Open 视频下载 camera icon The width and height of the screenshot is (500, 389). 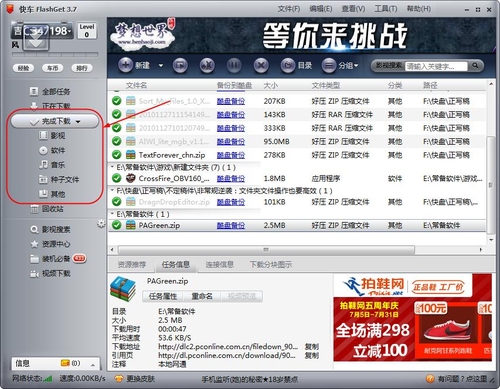pos(34,274)
